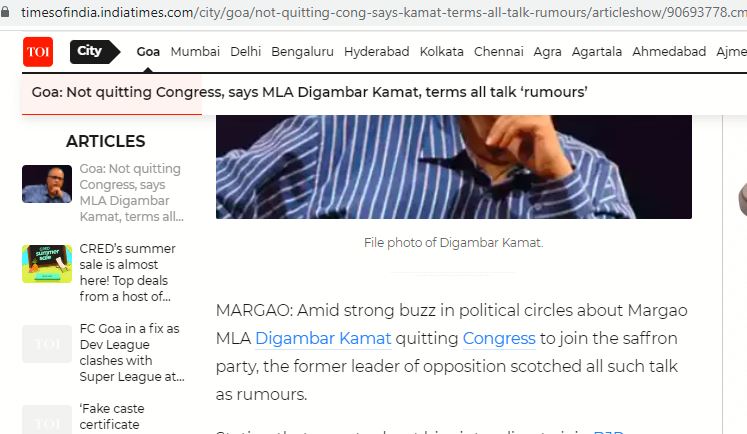
Task: Switch to Bengaluru city news
Action: [303, 51]
